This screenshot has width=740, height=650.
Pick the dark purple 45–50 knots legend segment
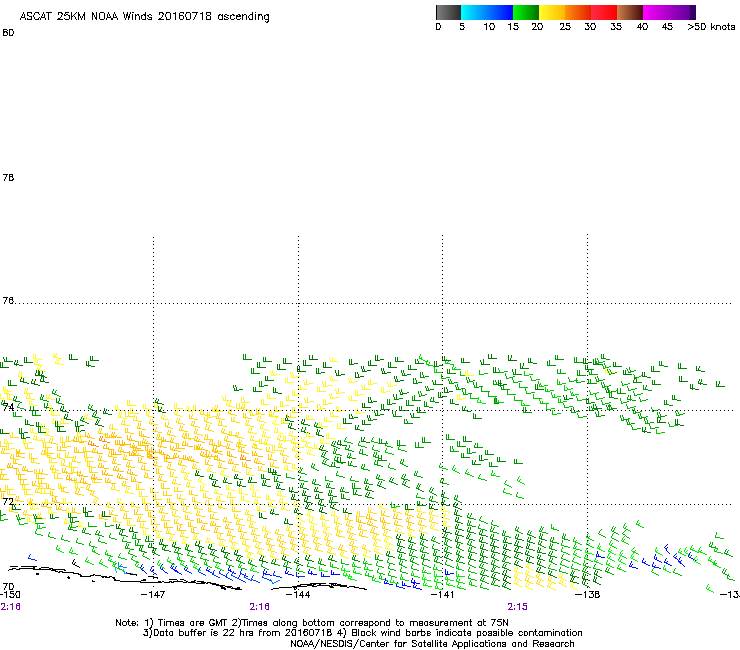tap(682, 12)
